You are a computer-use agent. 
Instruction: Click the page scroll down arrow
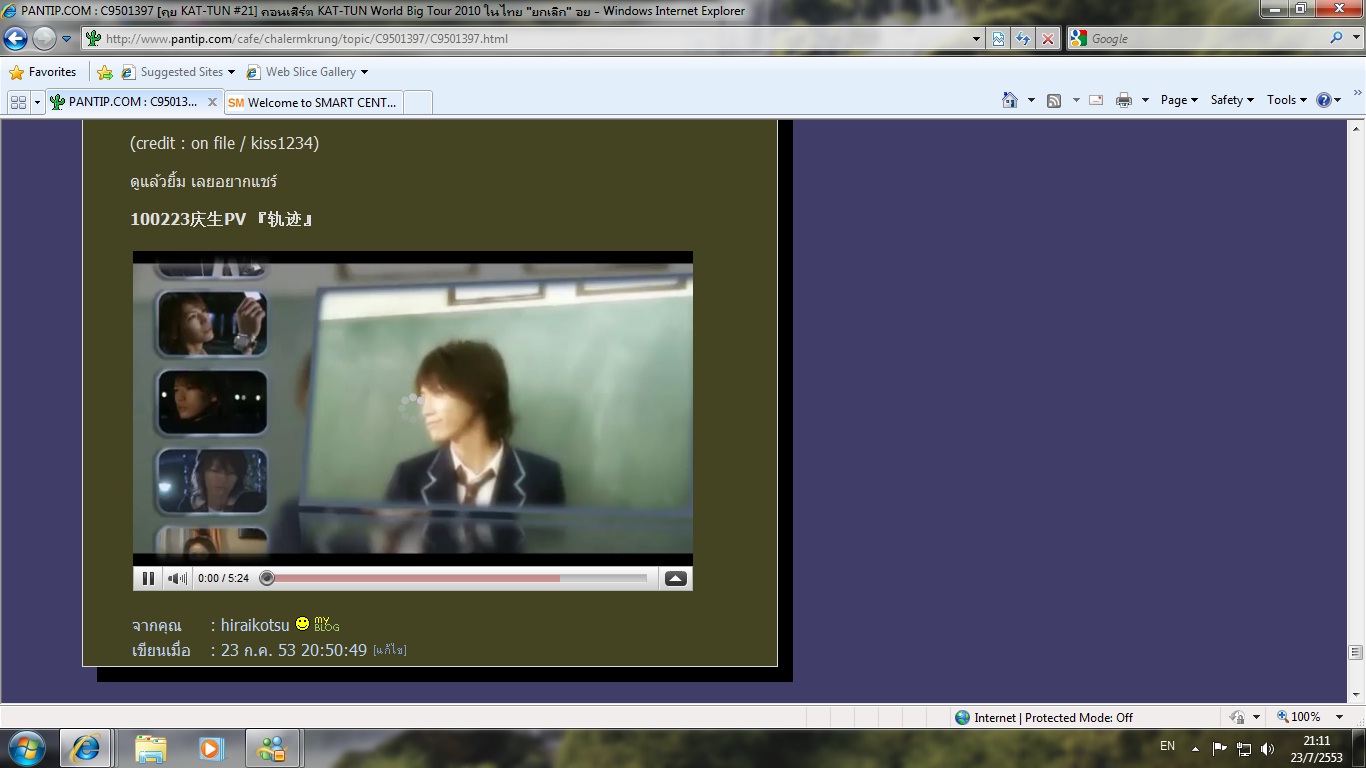[x=1356, y=694]
